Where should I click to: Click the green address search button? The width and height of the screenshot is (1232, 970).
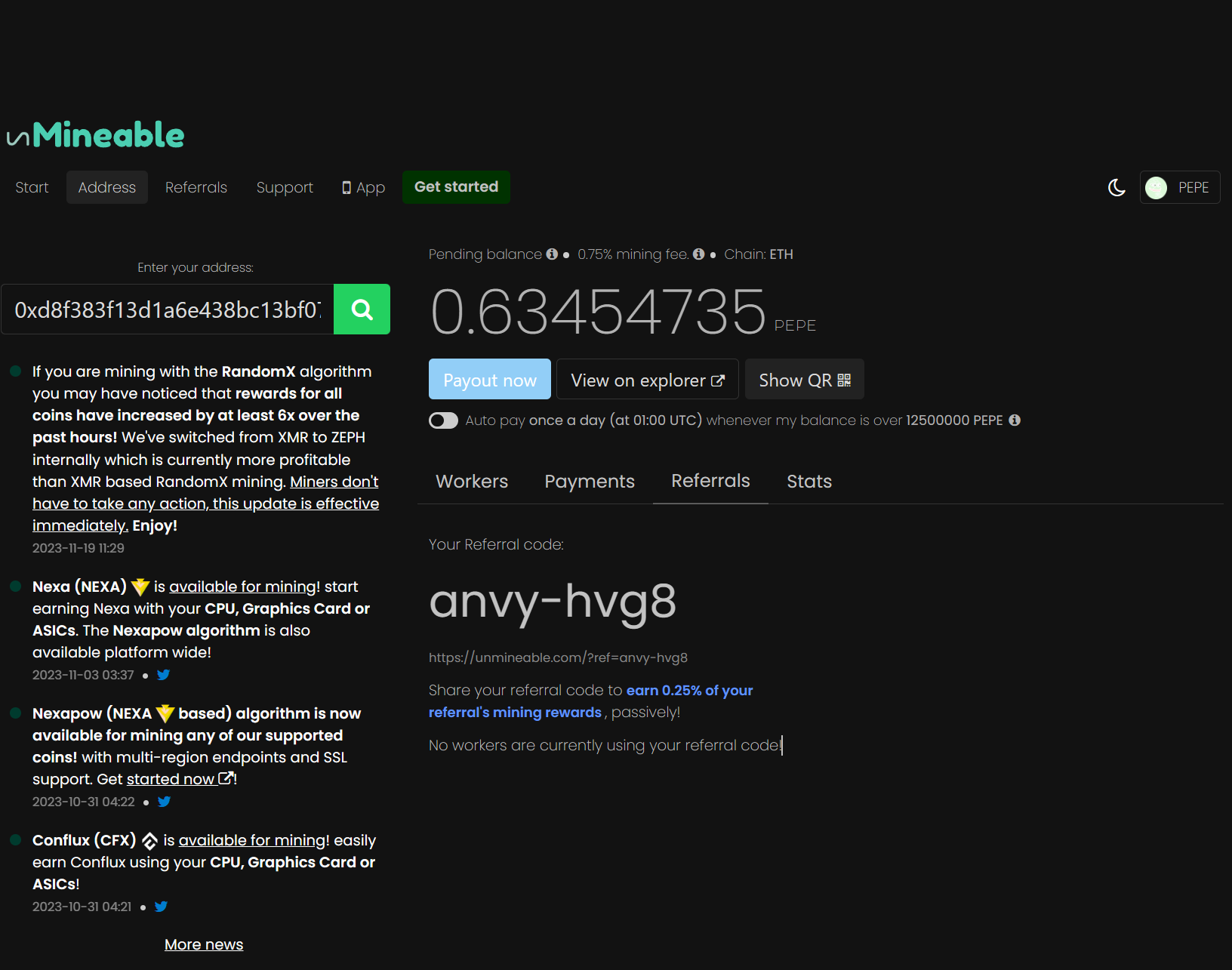pos(362,309)
